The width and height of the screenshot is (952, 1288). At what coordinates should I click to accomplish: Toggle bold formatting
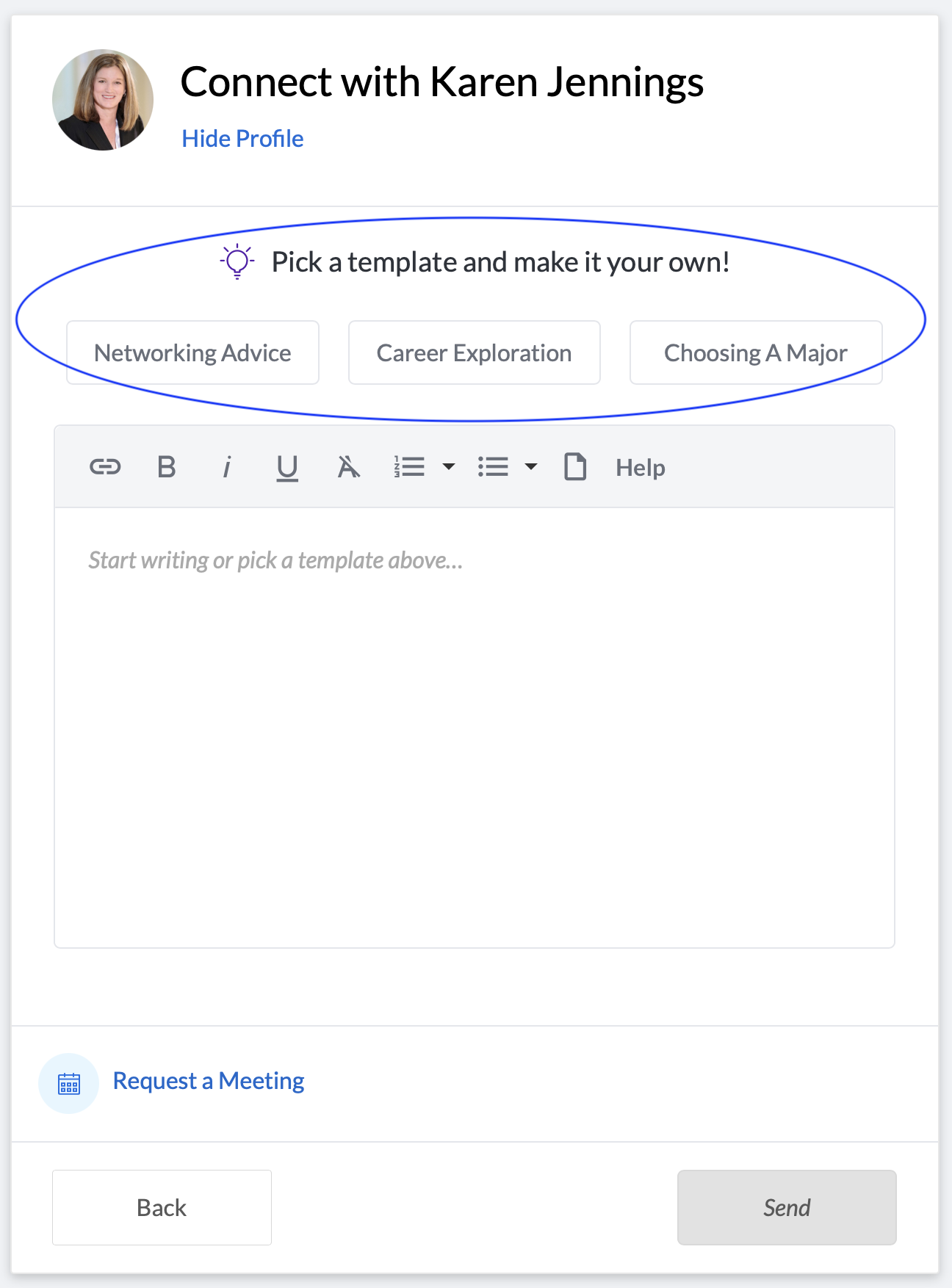click(x=167, y=467)
